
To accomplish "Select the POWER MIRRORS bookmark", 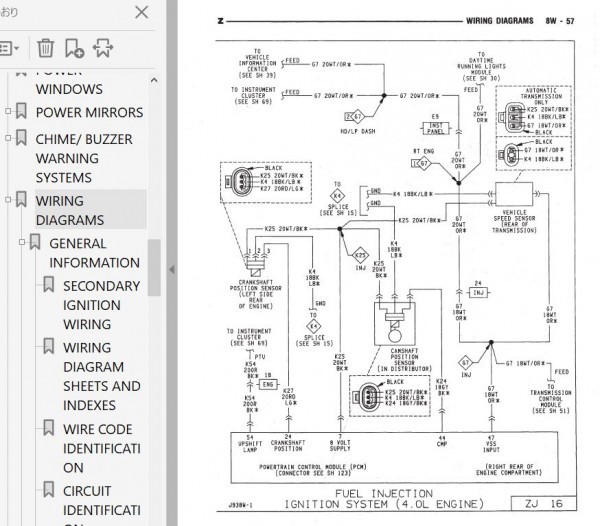I will (x=89, y=112).
